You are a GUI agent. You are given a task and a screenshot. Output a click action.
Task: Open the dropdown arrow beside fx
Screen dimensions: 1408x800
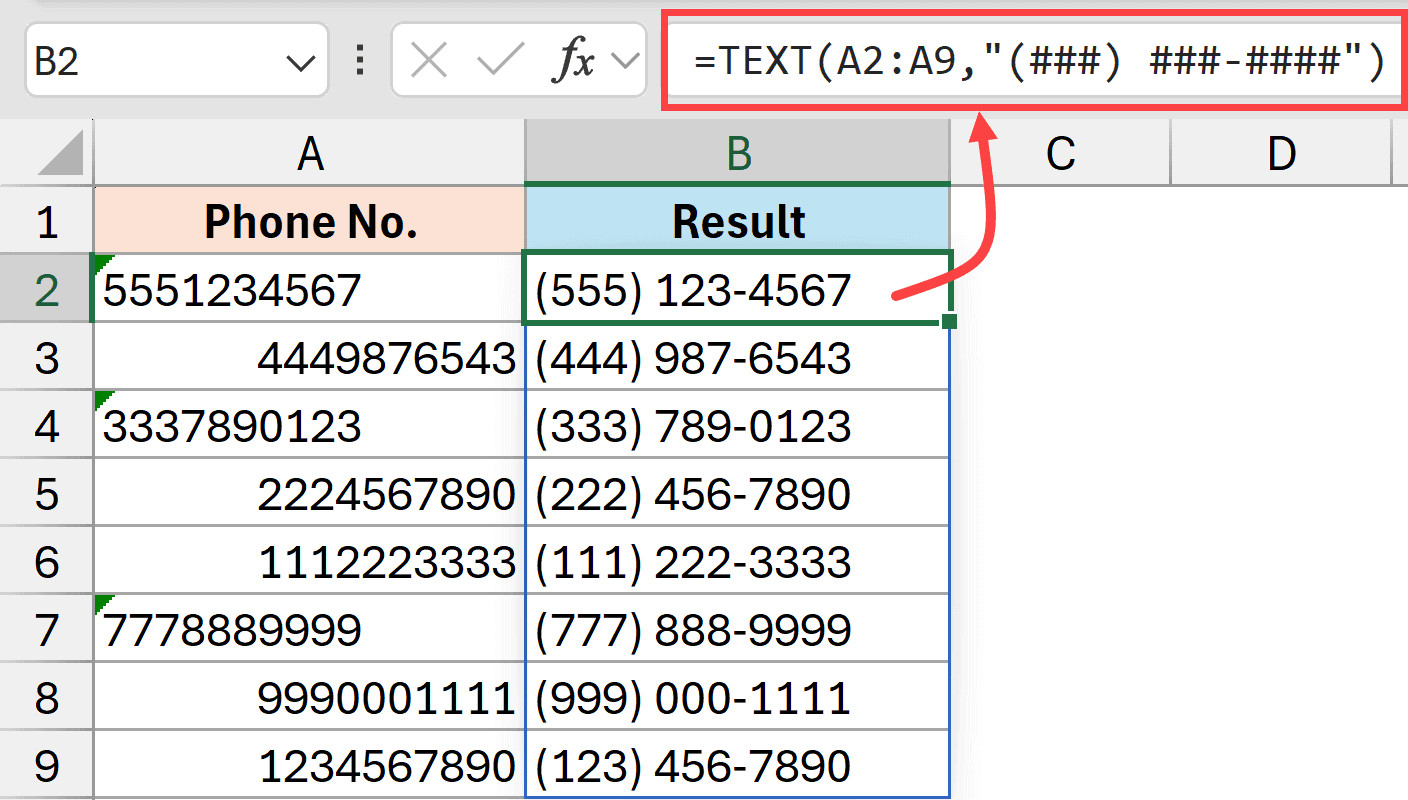[626, 62]
